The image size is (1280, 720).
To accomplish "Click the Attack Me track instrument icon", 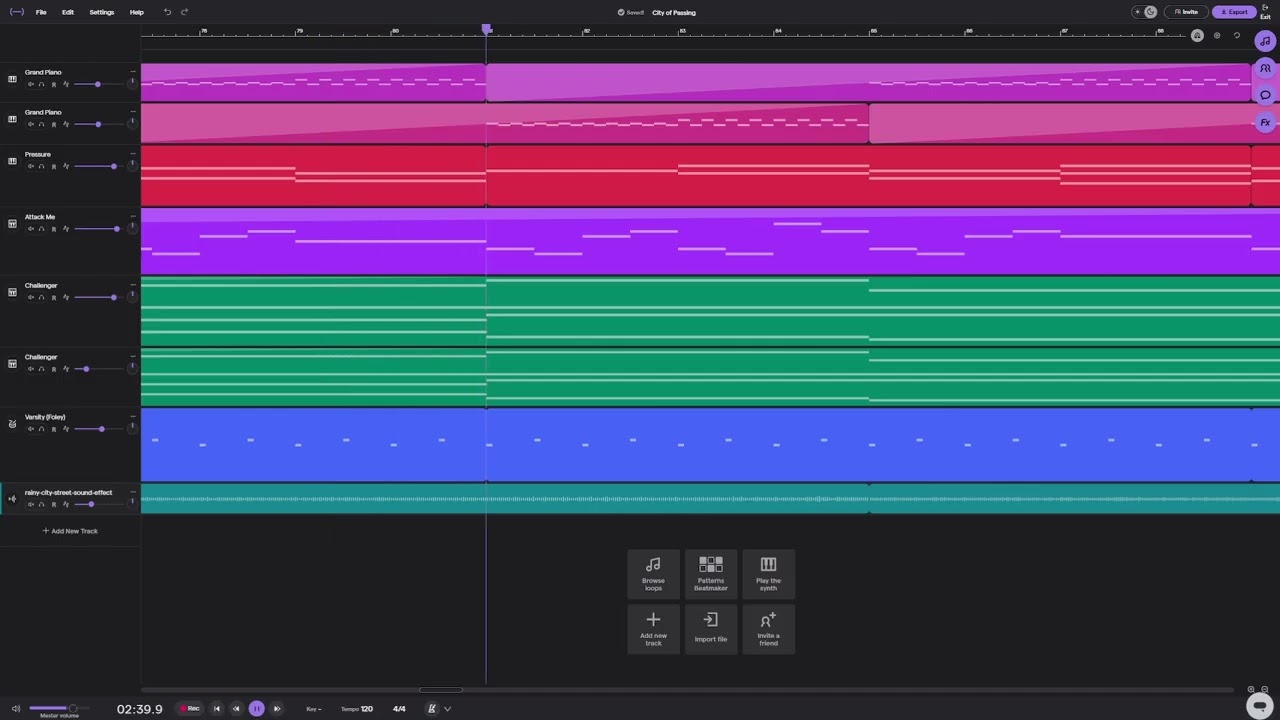I will [x=12, y=223].
